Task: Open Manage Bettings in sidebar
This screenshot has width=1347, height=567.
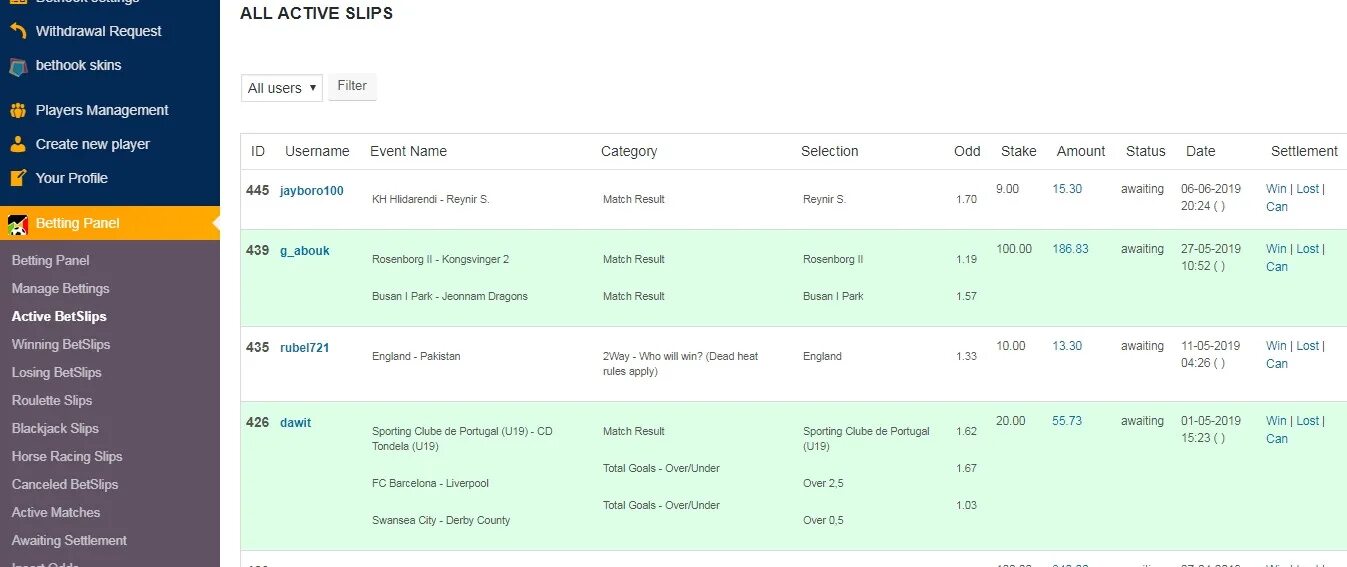Action: coord(61,288)
